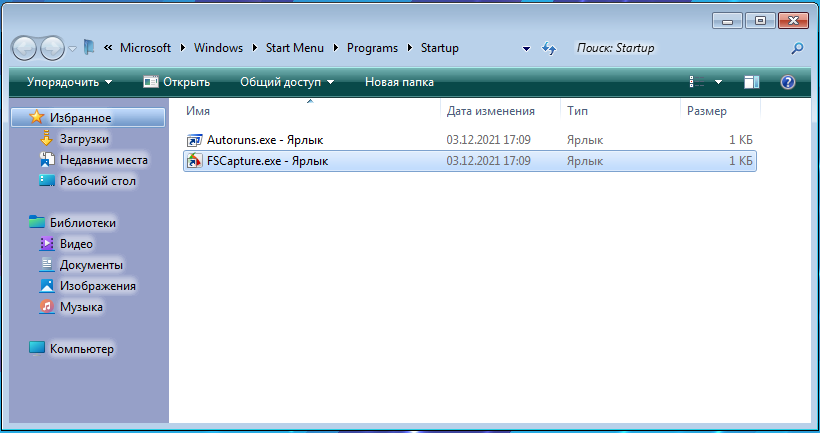Open the Загрузки folder in the sidebar
Image resolution: width=820 pixels, height=433 pixels.
[84, 139]
